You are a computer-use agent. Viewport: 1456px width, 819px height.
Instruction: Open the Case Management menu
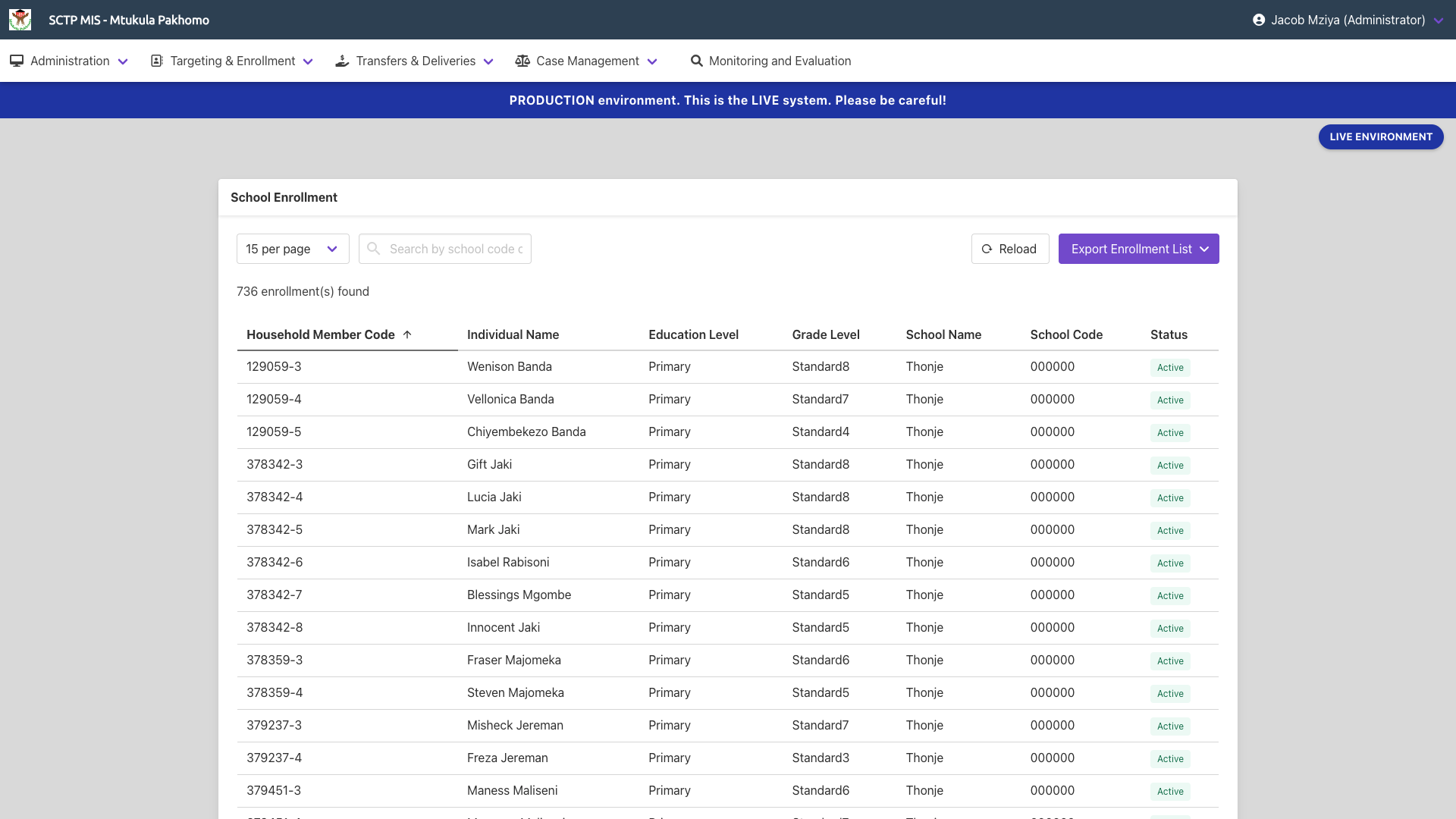pyautogui.click(x=586, y=61)
